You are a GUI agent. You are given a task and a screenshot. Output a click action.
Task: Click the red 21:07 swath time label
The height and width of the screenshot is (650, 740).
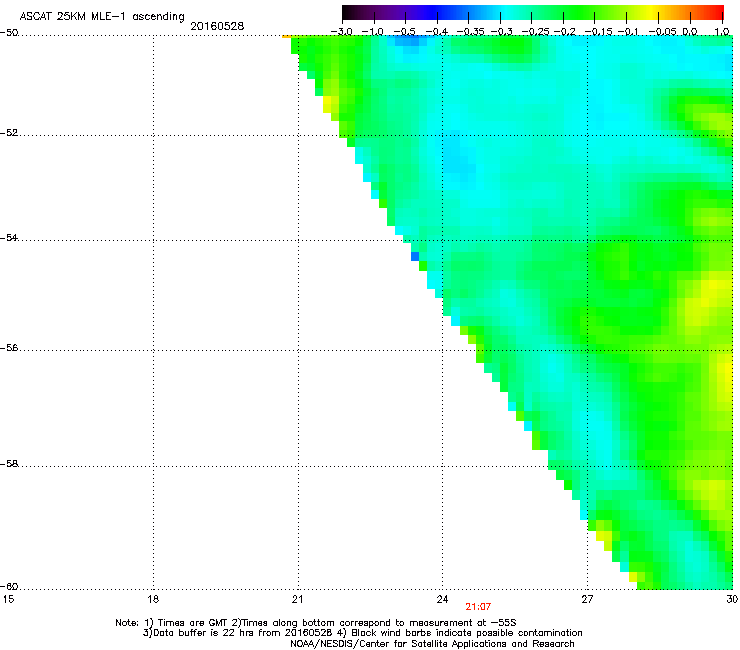478,607
